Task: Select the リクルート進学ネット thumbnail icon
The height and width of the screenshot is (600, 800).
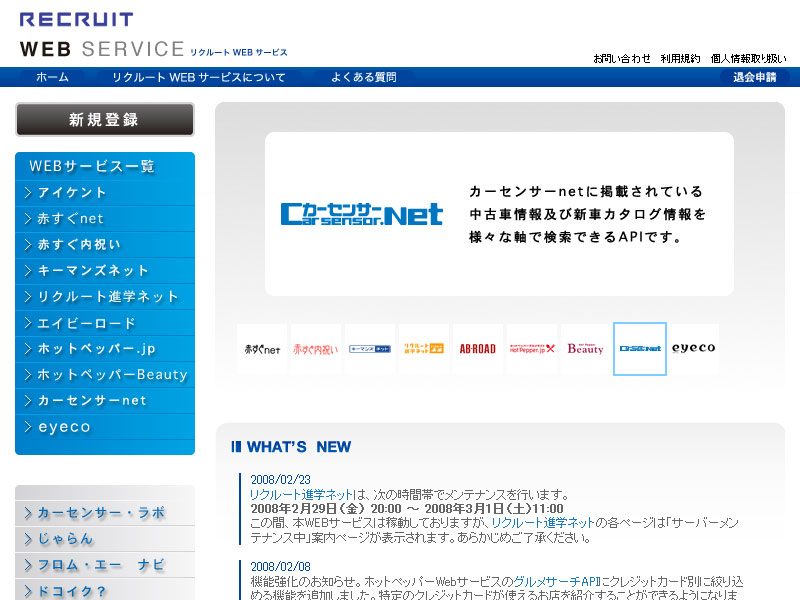Action: coord(423,349)
